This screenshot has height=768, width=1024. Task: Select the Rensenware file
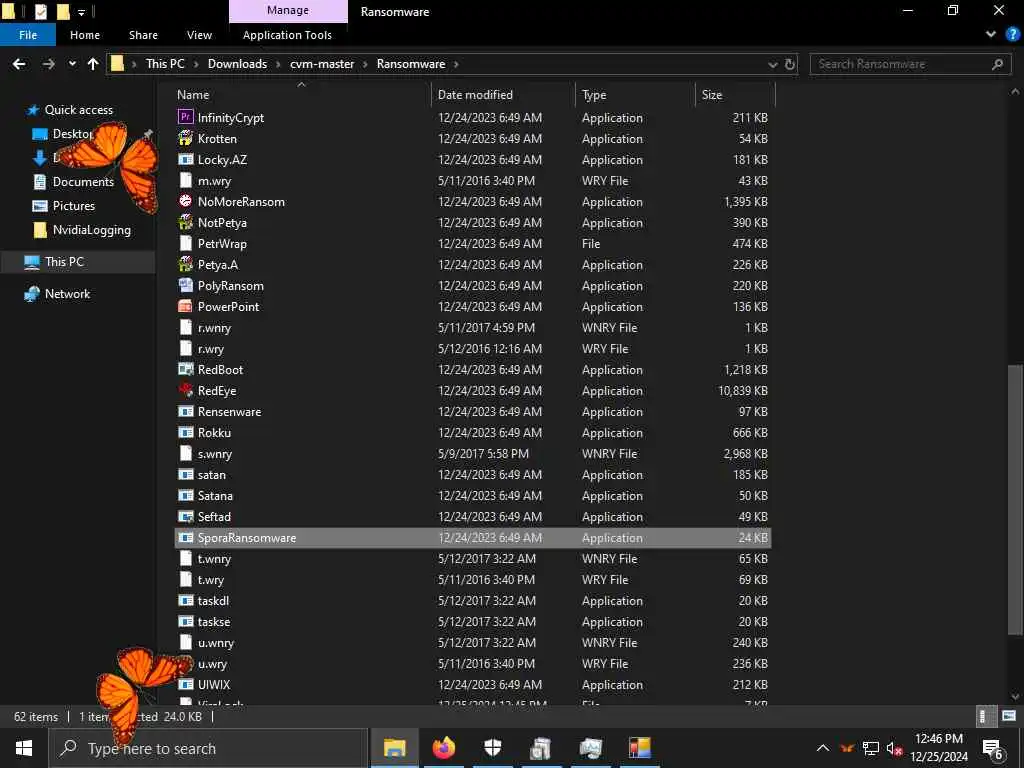click(x=473, y=411)
